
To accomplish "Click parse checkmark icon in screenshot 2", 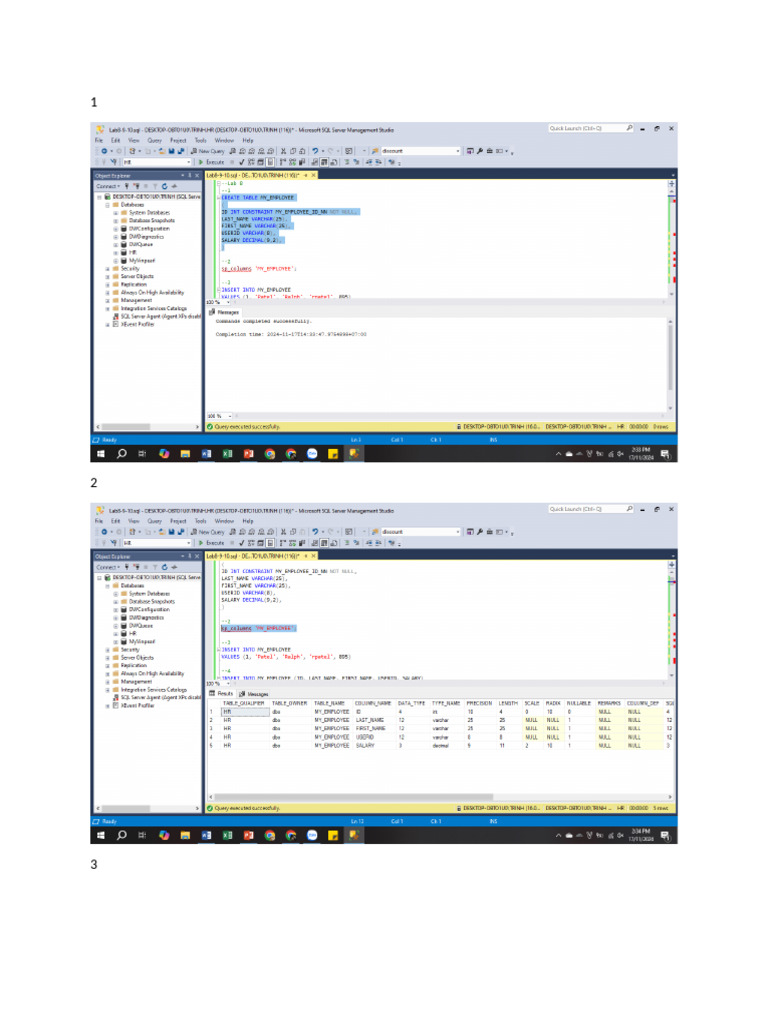I will click(x=242, y=543).
